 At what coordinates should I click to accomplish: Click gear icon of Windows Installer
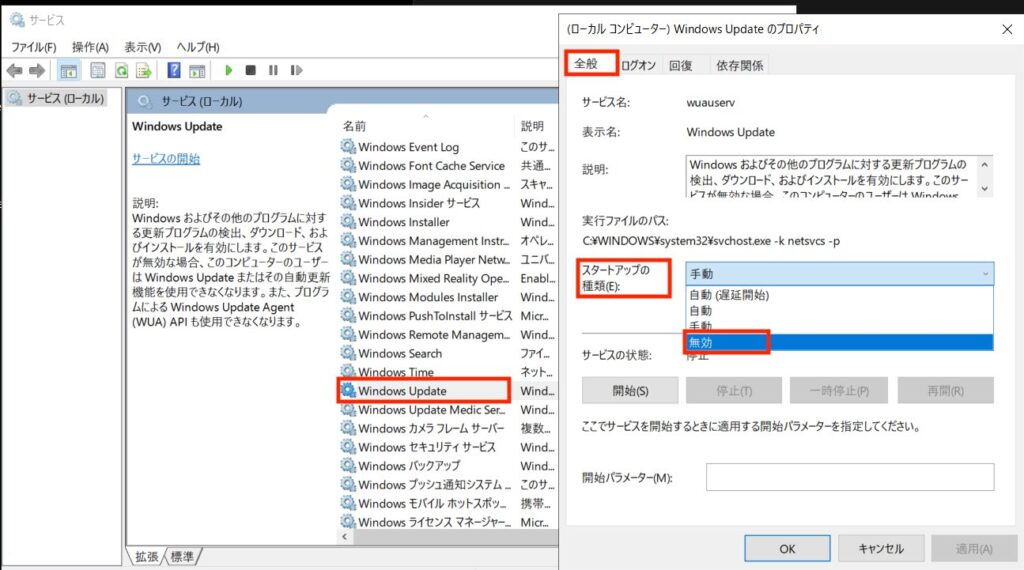(348, 222)
